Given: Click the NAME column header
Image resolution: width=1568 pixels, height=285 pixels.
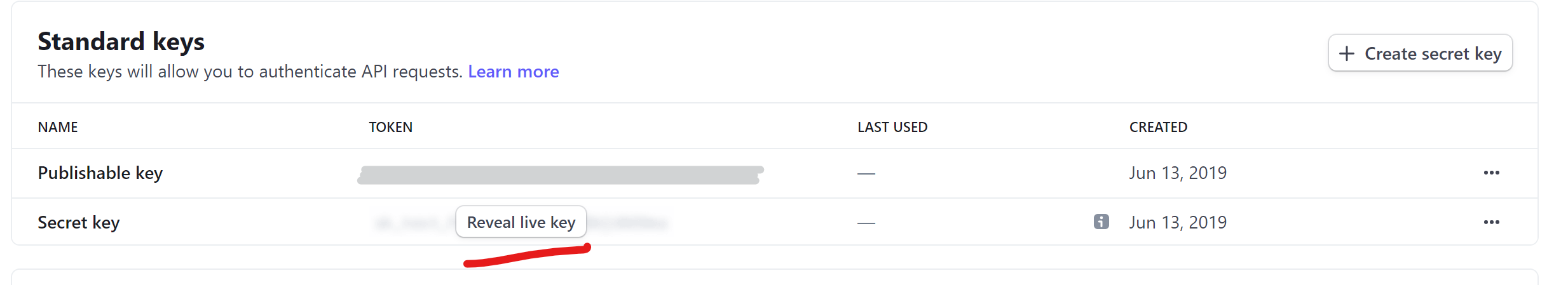Looking at the screenshot, I should pyautogui.click(x=58, y=127).
